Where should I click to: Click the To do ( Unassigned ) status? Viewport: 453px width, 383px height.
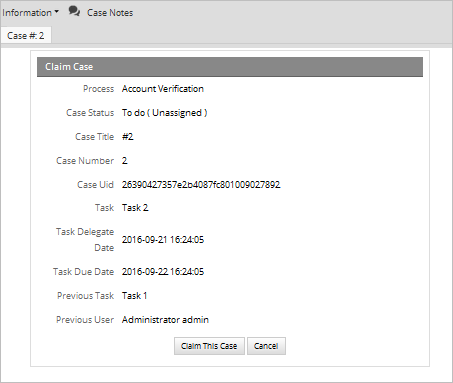pos(165,113)
